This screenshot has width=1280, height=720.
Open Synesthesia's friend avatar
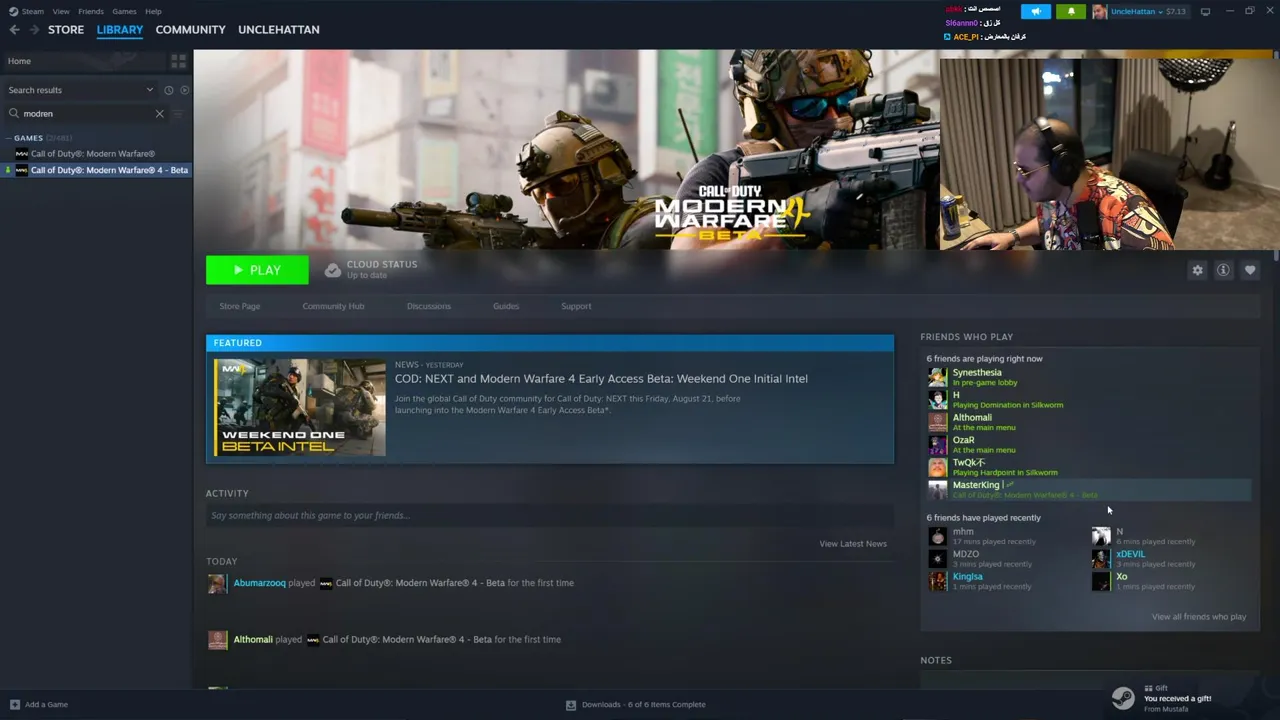point(937,377)
